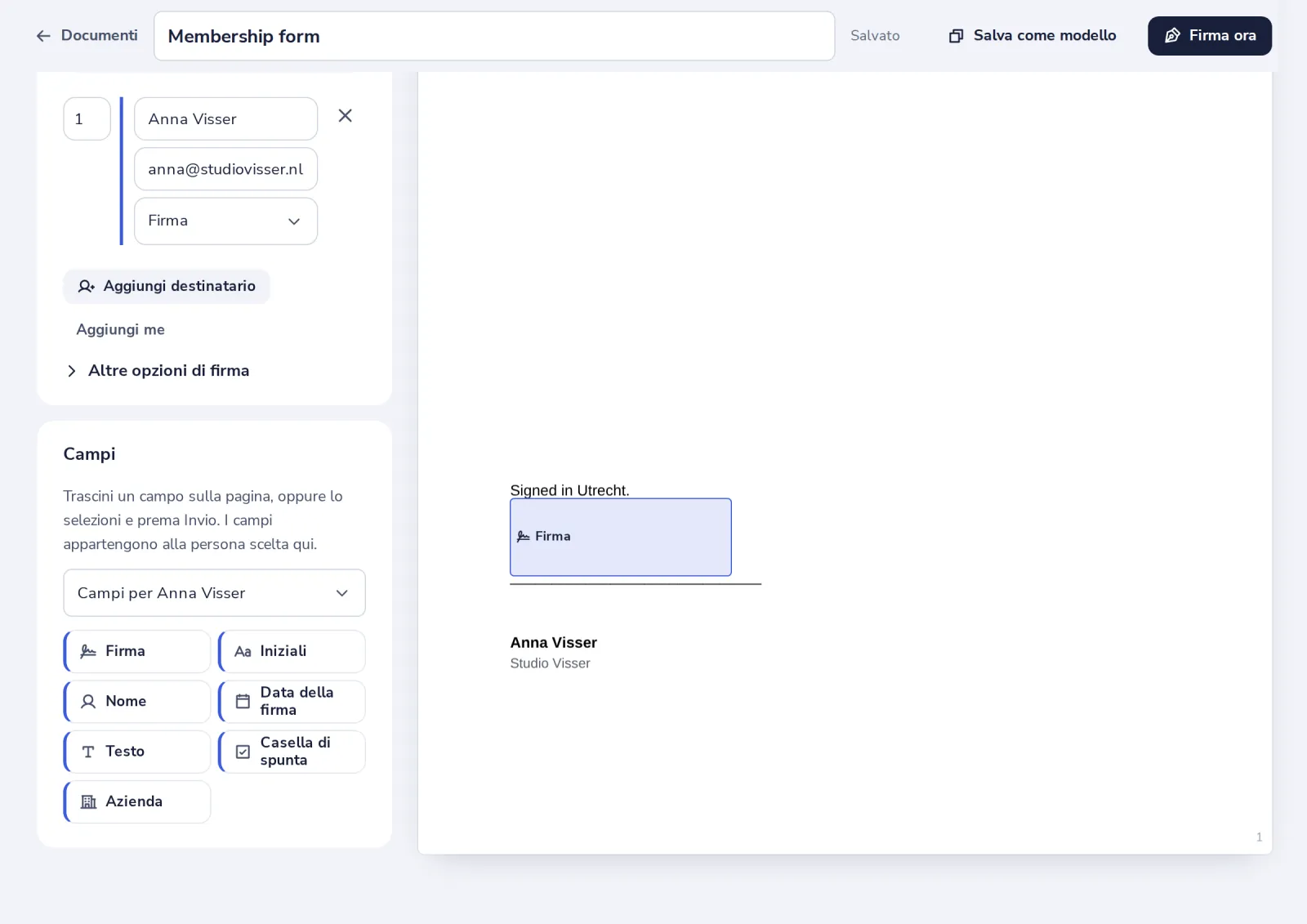The image size is (1307, 924).
Task: Select the Firma field chip
Action: click(x=137, y=651)
